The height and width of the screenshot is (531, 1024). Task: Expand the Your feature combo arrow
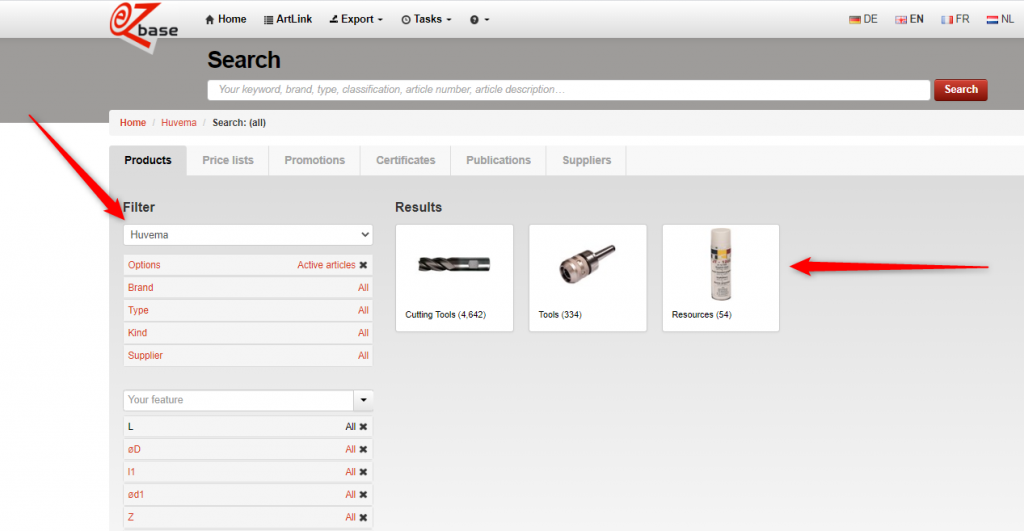pos(363,400)
